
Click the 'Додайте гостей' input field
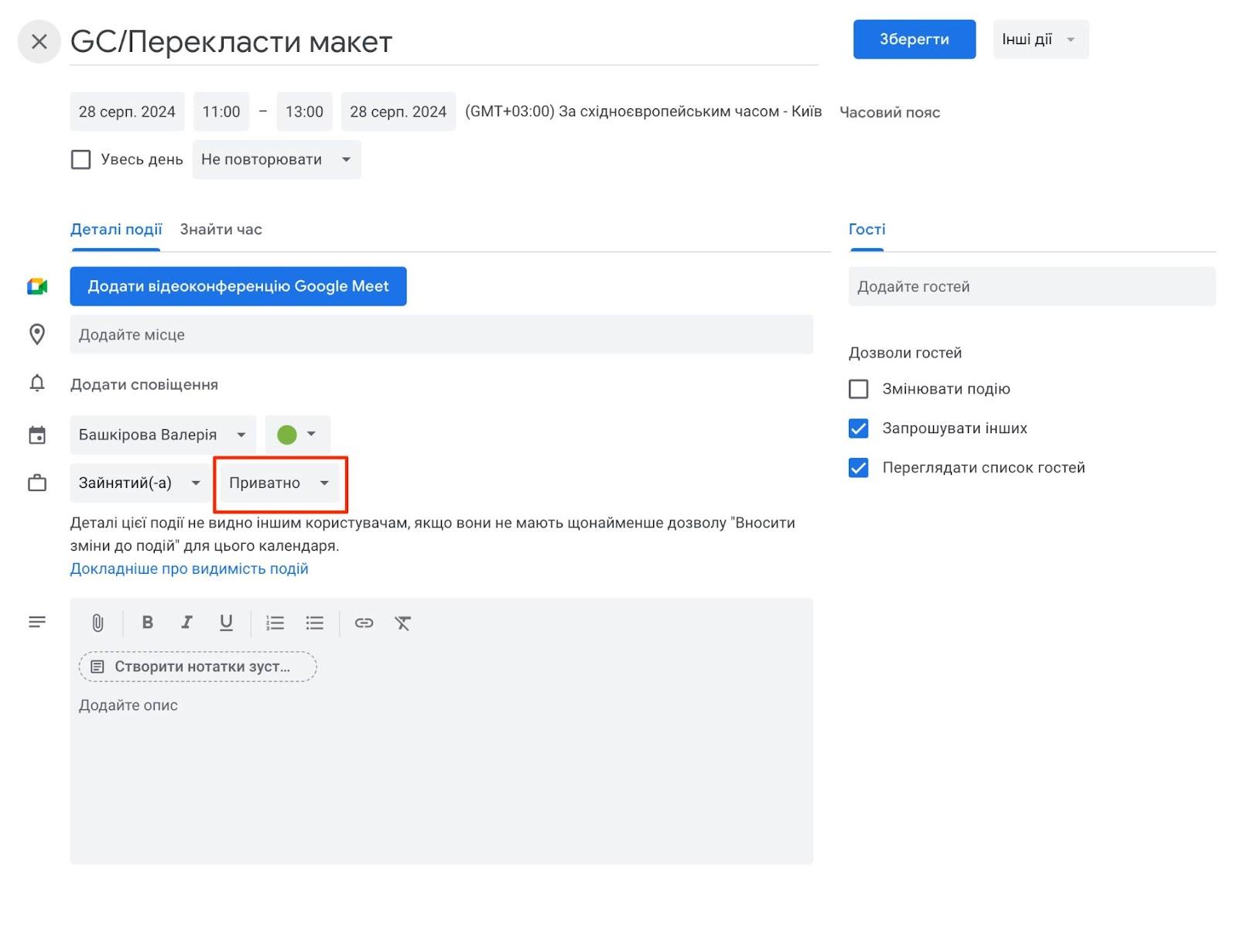pyautogui.click(x=1031, y=287)
